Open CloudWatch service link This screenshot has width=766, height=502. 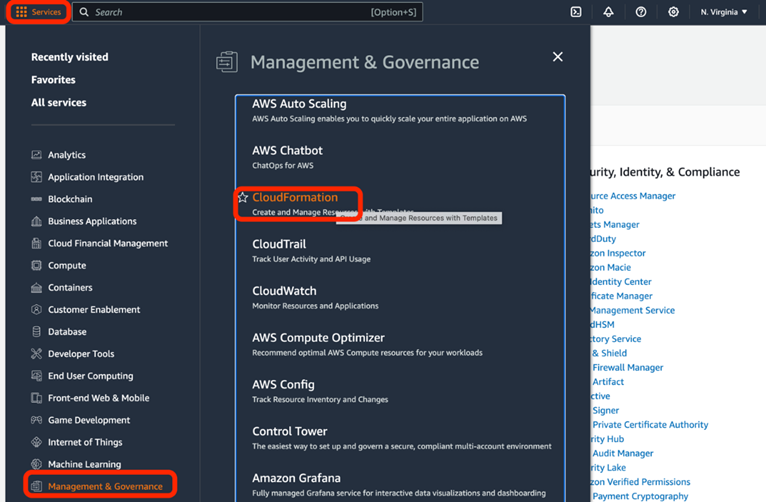pyautogui.click(x=284, y=291)
